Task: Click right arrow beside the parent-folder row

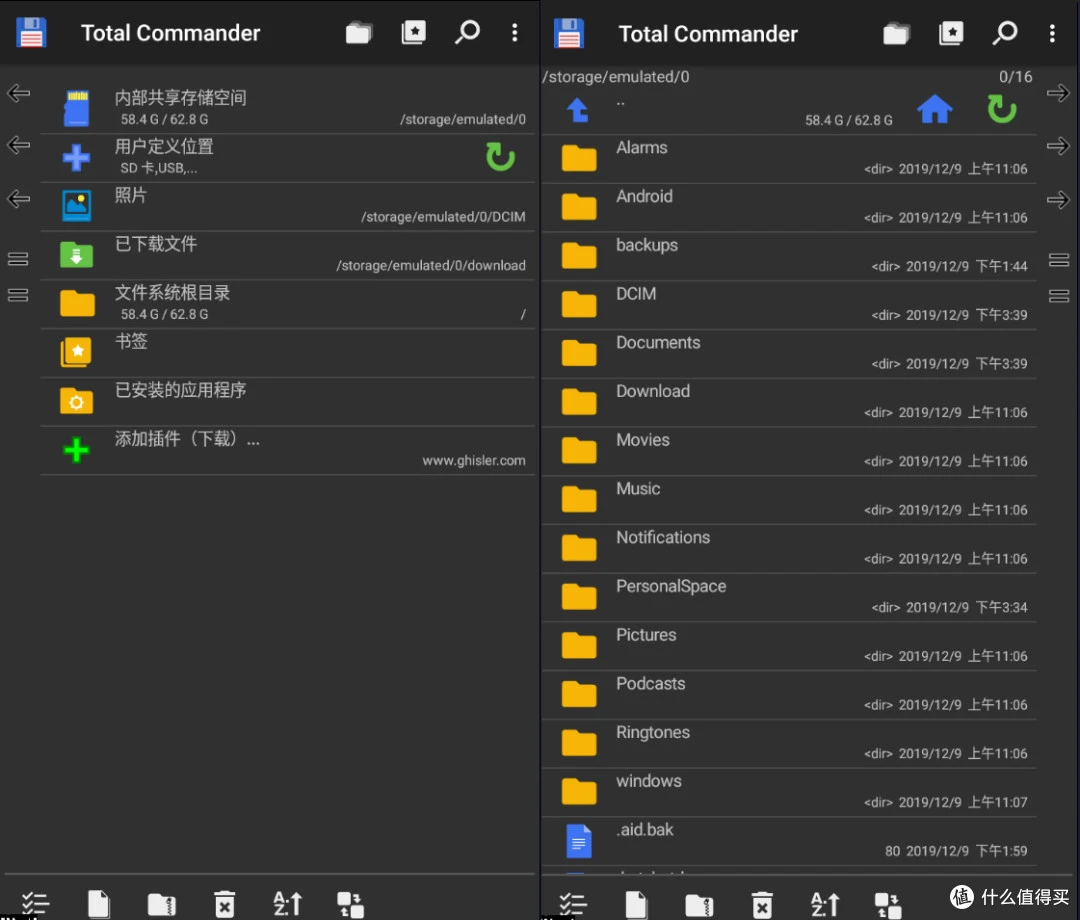Action: [1058, 93]
